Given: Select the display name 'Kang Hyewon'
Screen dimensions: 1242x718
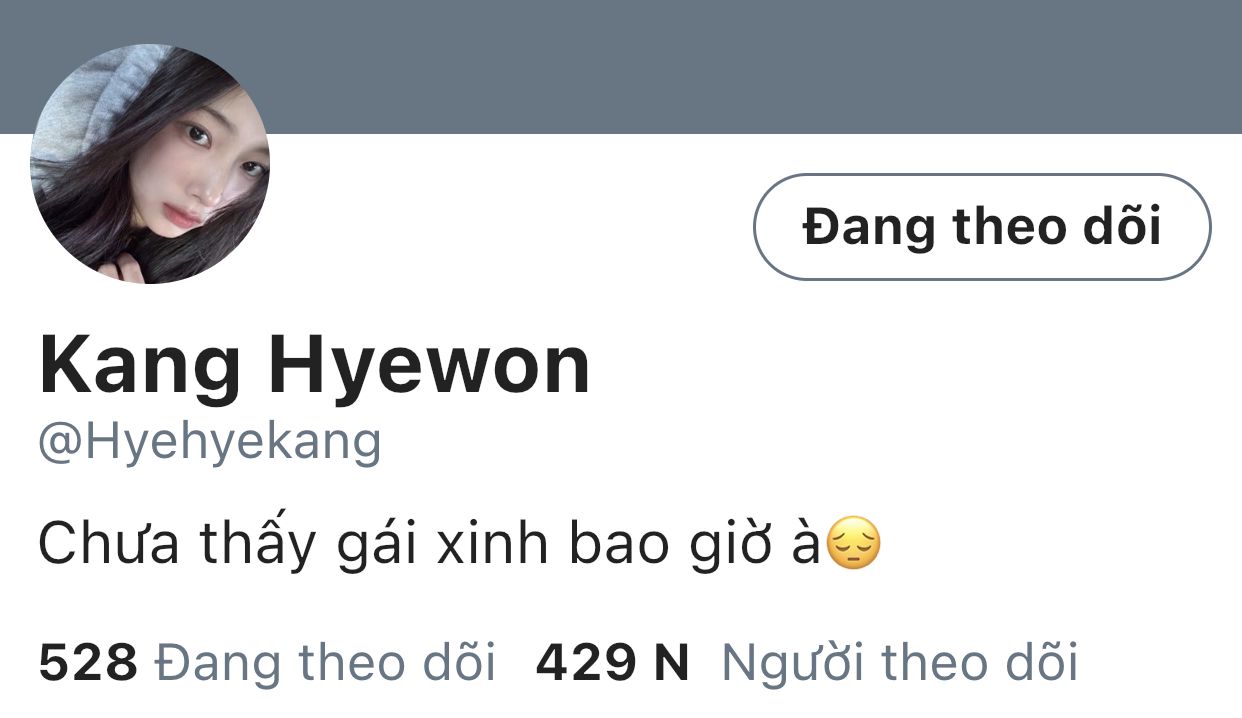Looking at the screenshot, I should coord(315,369).
